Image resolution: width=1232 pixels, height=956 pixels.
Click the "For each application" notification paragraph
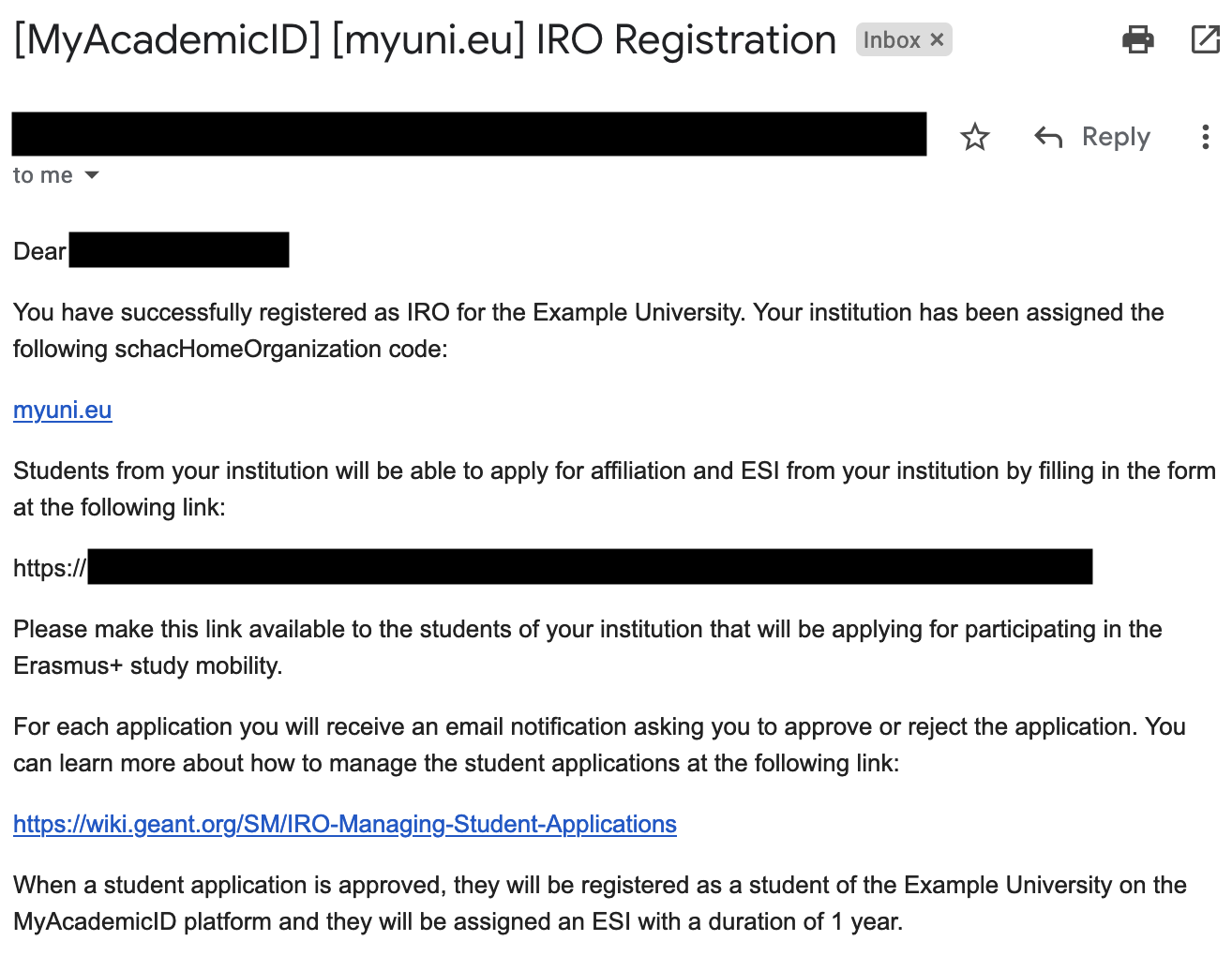[599, 744]
